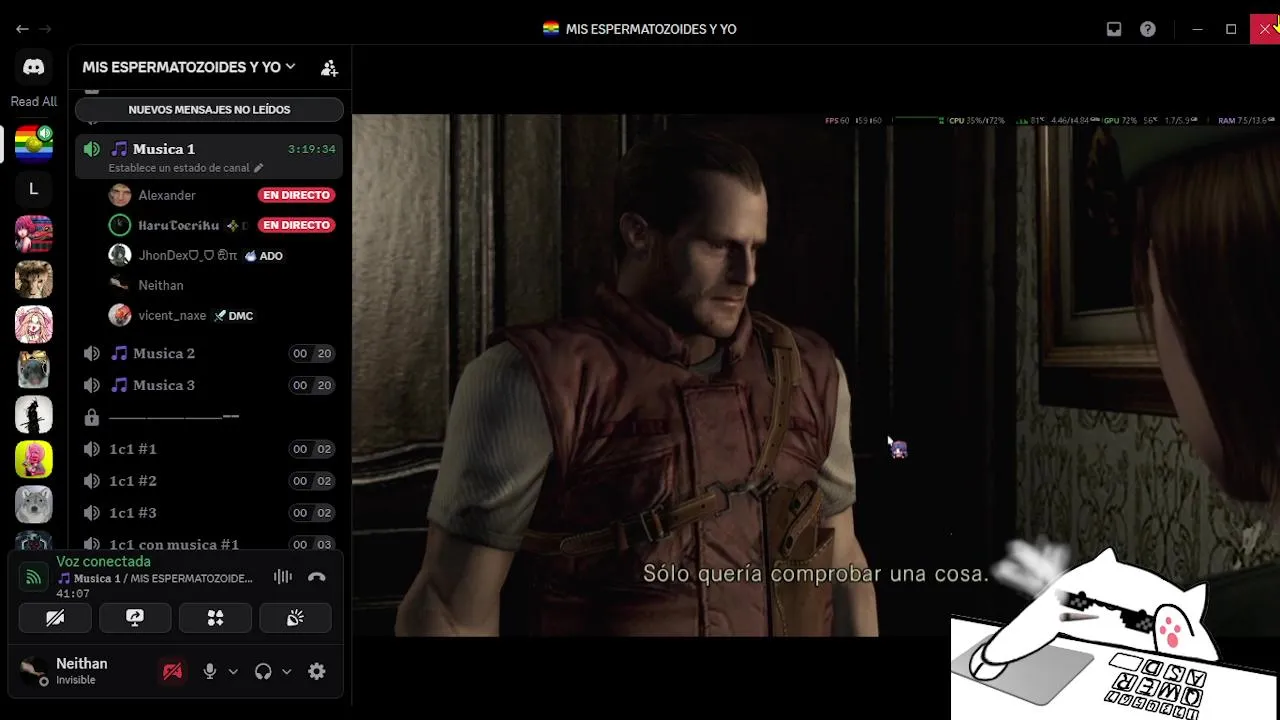Open JhonDex user entry
Screen dimensions: 1280x720
coord(221,255)
